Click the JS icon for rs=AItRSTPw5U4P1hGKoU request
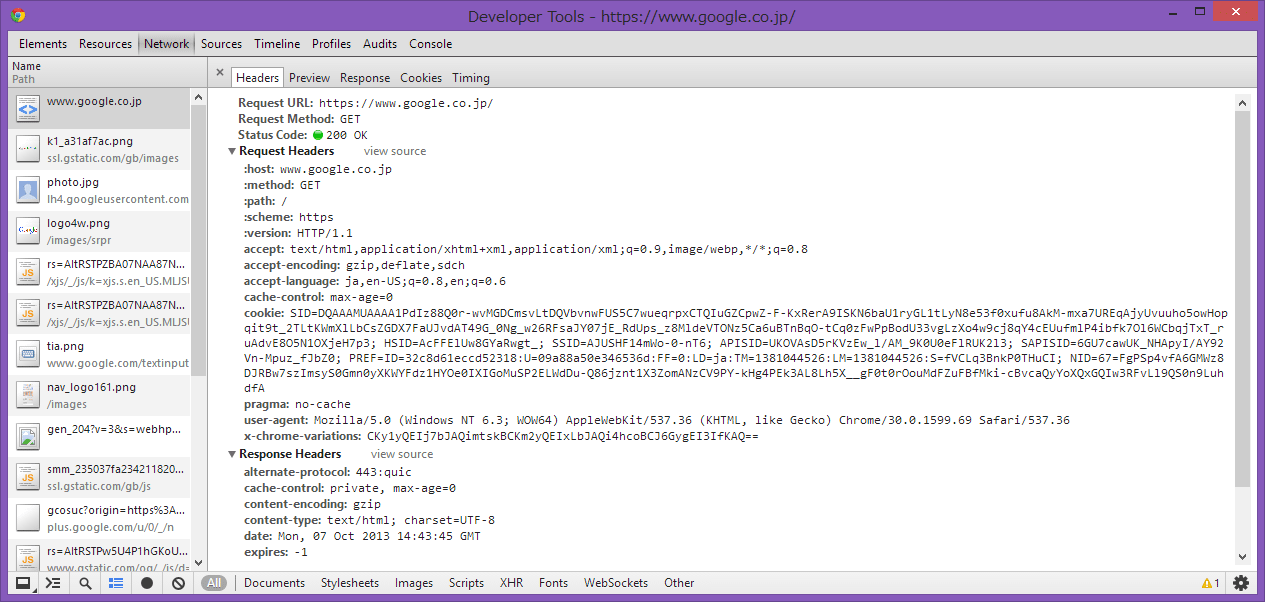The height and width of the screenshot is (602, 1265). coord(28,558)
